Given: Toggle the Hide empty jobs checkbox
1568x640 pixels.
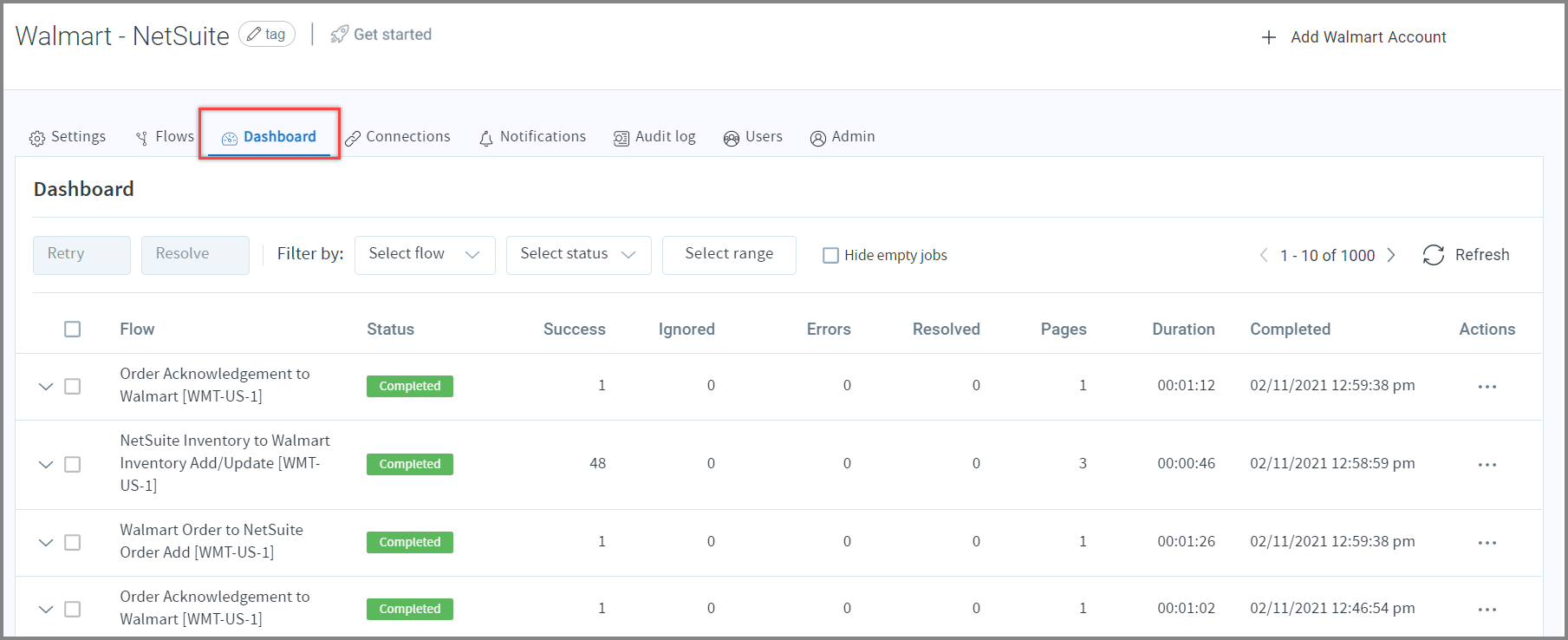Looking at the screenshot, I should point(830,255).
